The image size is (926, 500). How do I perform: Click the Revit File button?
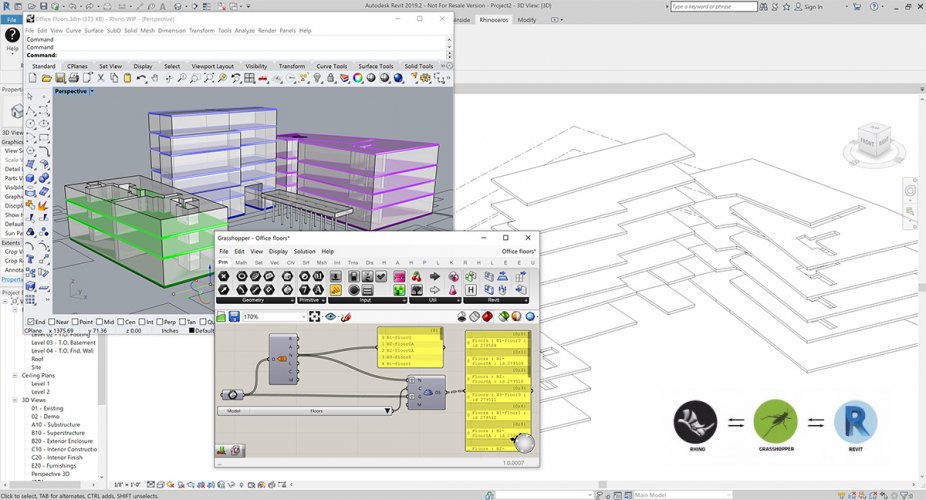11,19
